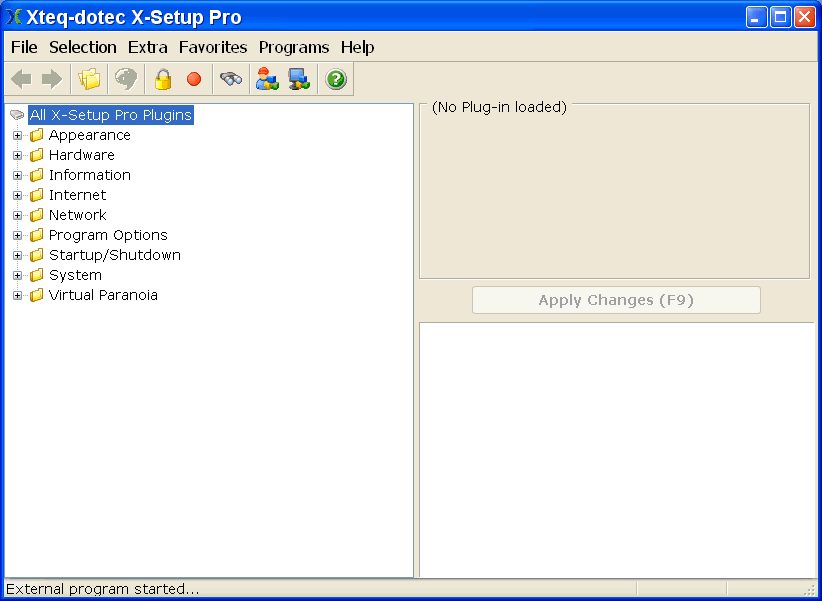This screenshot has width=822, height=601.
Task: Expand the Hardware tree node
Action: (x=17, y=155)
